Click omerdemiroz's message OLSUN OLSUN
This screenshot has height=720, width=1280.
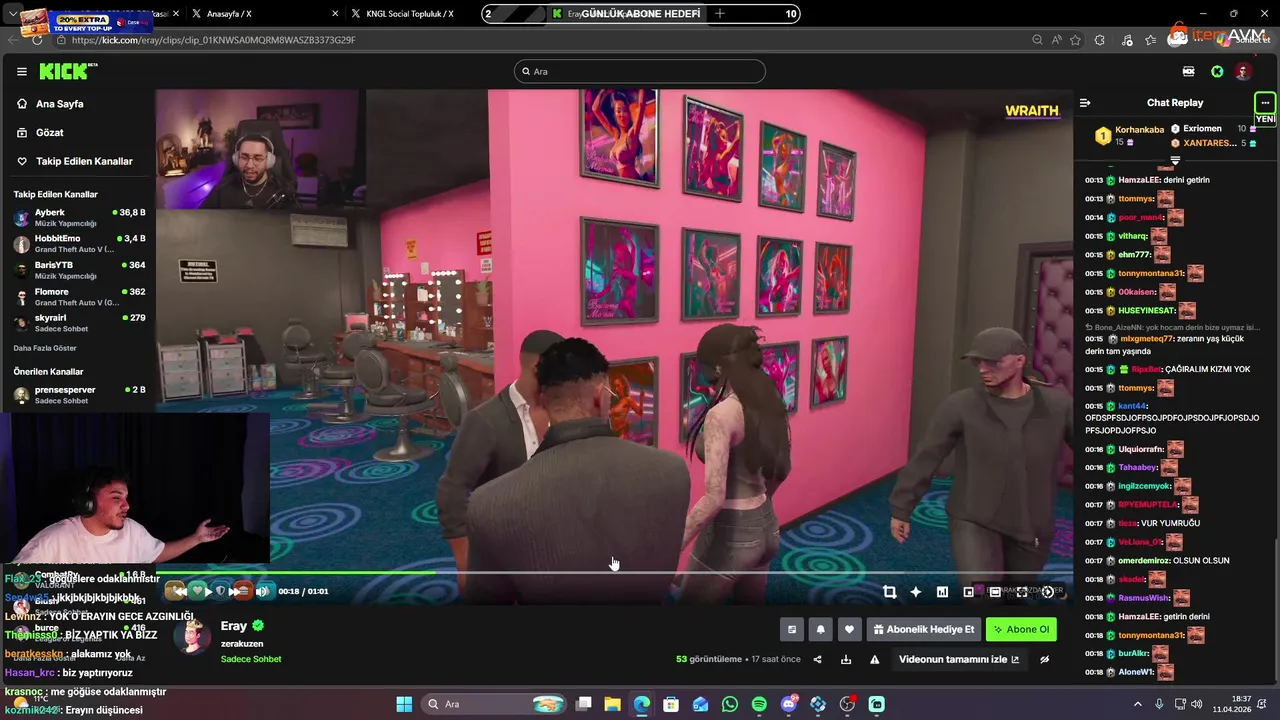click(x=1201, y=561)
